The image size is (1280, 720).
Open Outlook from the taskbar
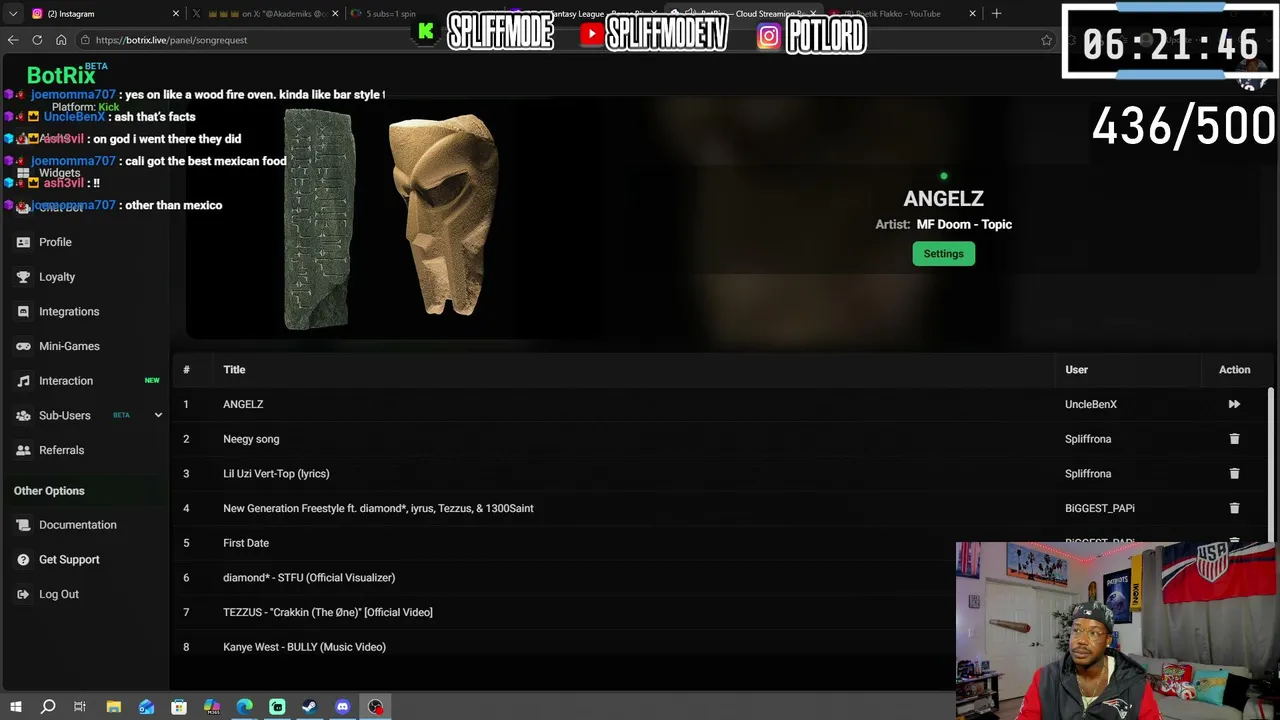(x=147, y=707)
